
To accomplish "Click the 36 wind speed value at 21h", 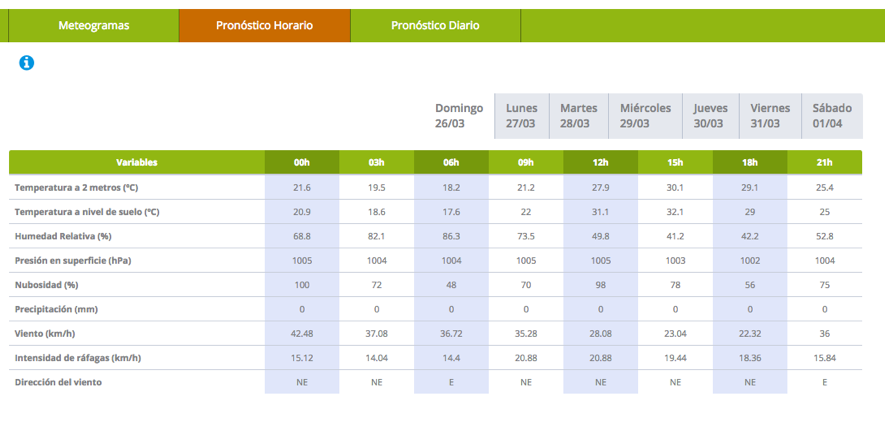I will pos(825,333).
